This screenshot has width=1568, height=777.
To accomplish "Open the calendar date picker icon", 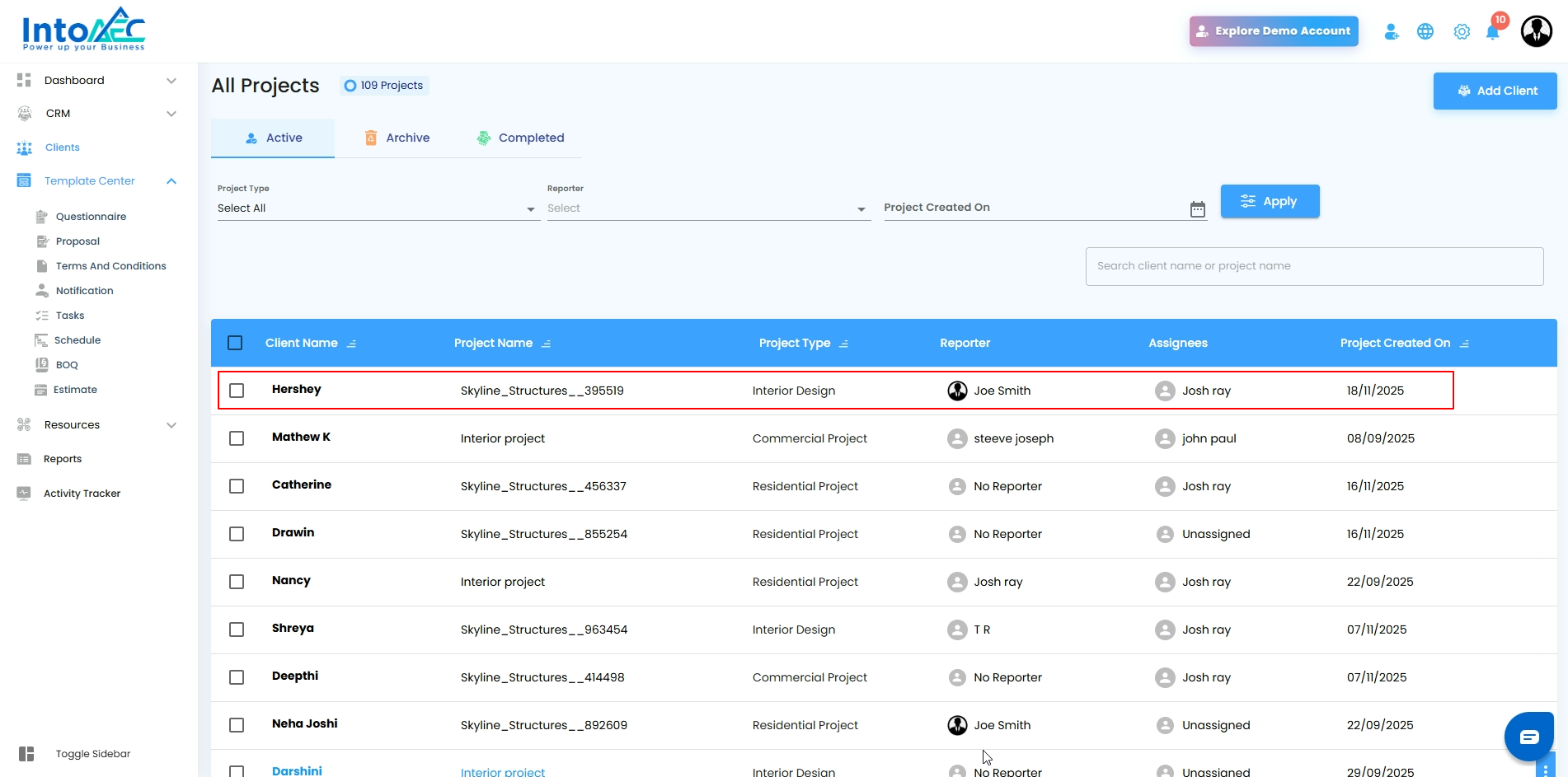I will click(x=1198, y=209).
